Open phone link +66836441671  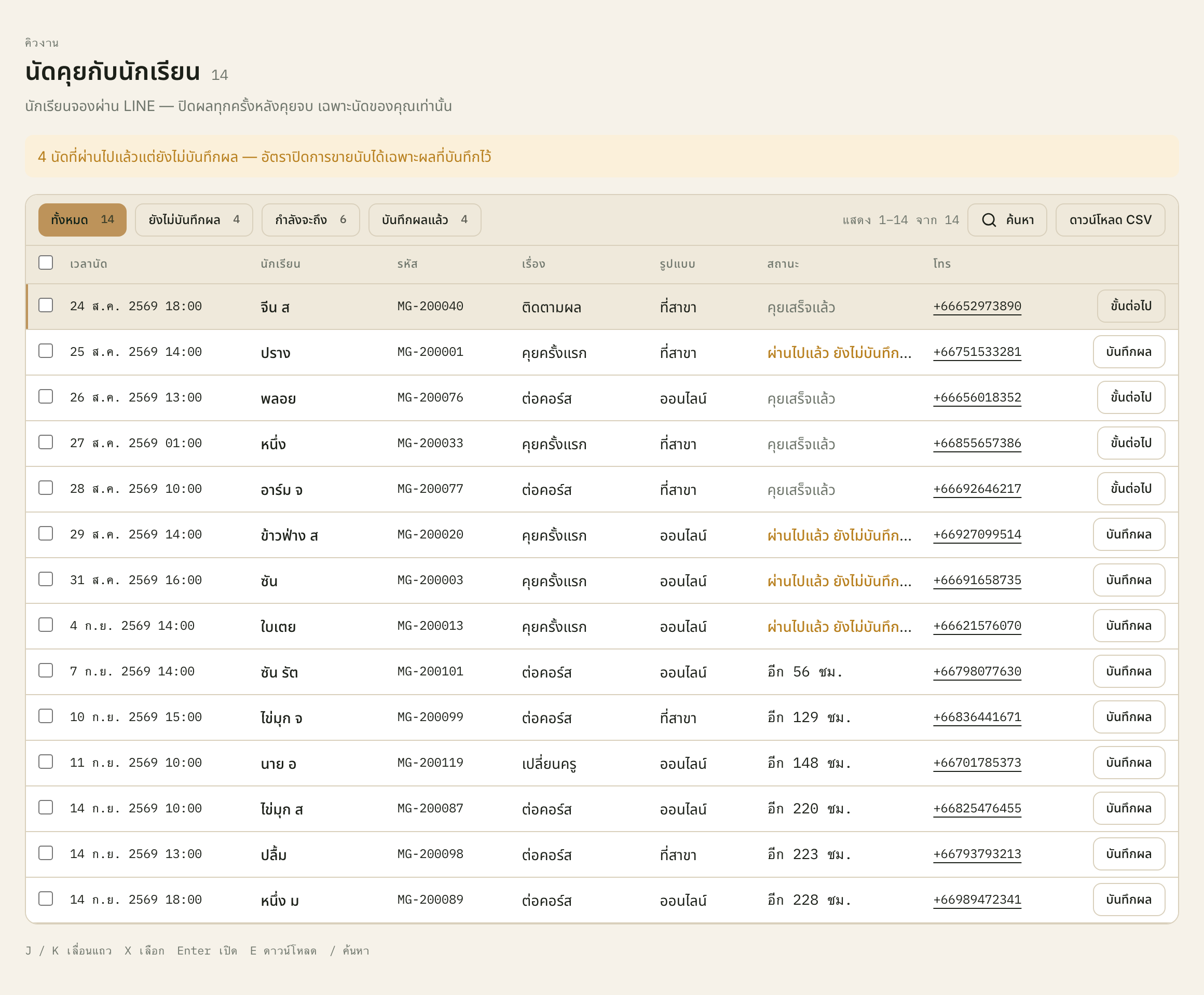[977, 717]
